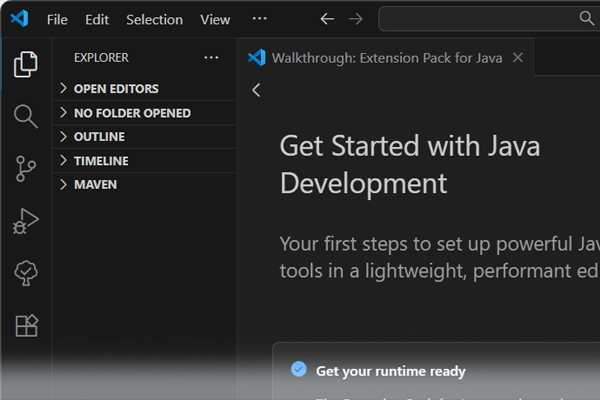Click the Go Back arrow in title bar
This screenshot has height=400, width=600.
point(327,19)
